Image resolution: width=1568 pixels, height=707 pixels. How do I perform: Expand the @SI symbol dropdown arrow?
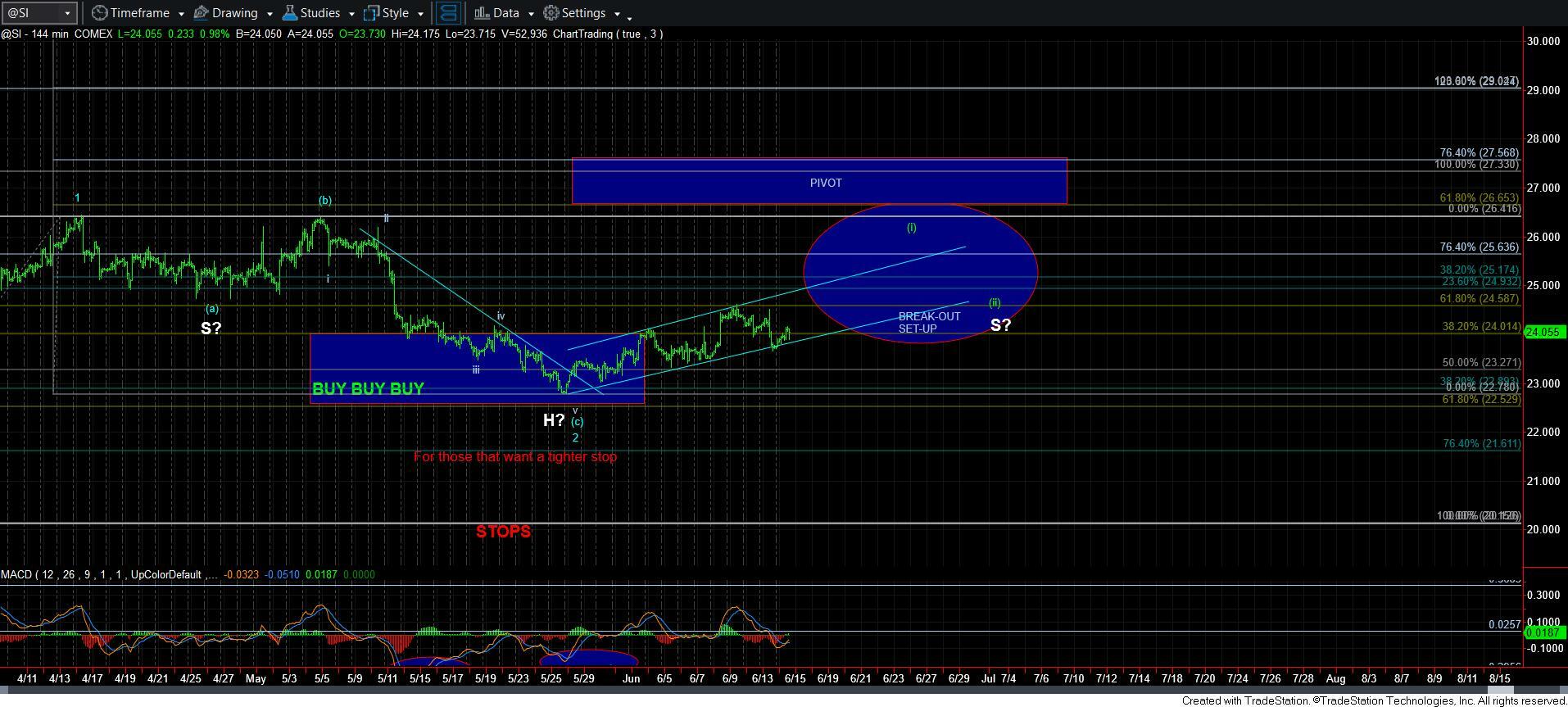pyautogui.click(x=68, y=14)
